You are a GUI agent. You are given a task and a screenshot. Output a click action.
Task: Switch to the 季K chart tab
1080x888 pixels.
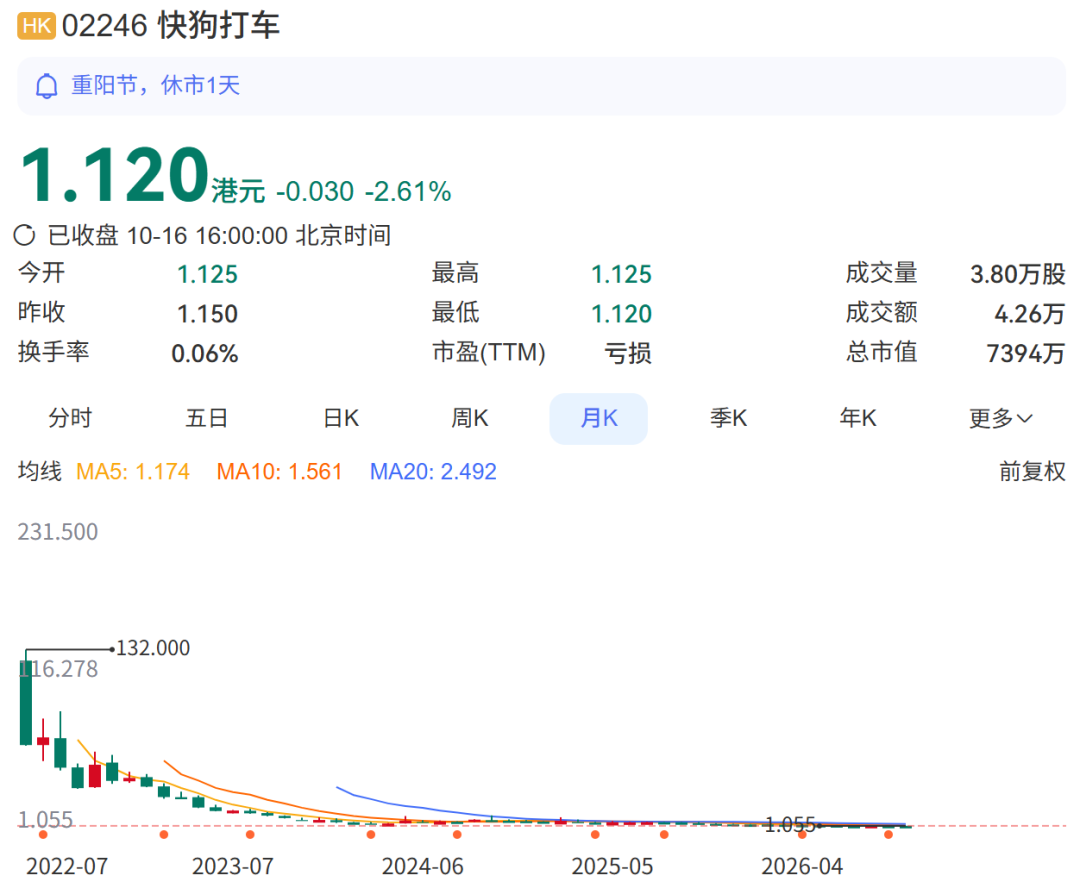point(729,418)
